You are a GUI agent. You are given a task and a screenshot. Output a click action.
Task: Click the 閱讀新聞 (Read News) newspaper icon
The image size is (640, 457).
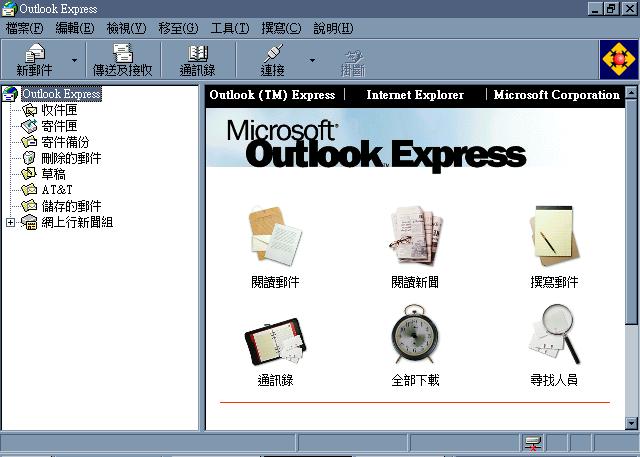point(416,235)
